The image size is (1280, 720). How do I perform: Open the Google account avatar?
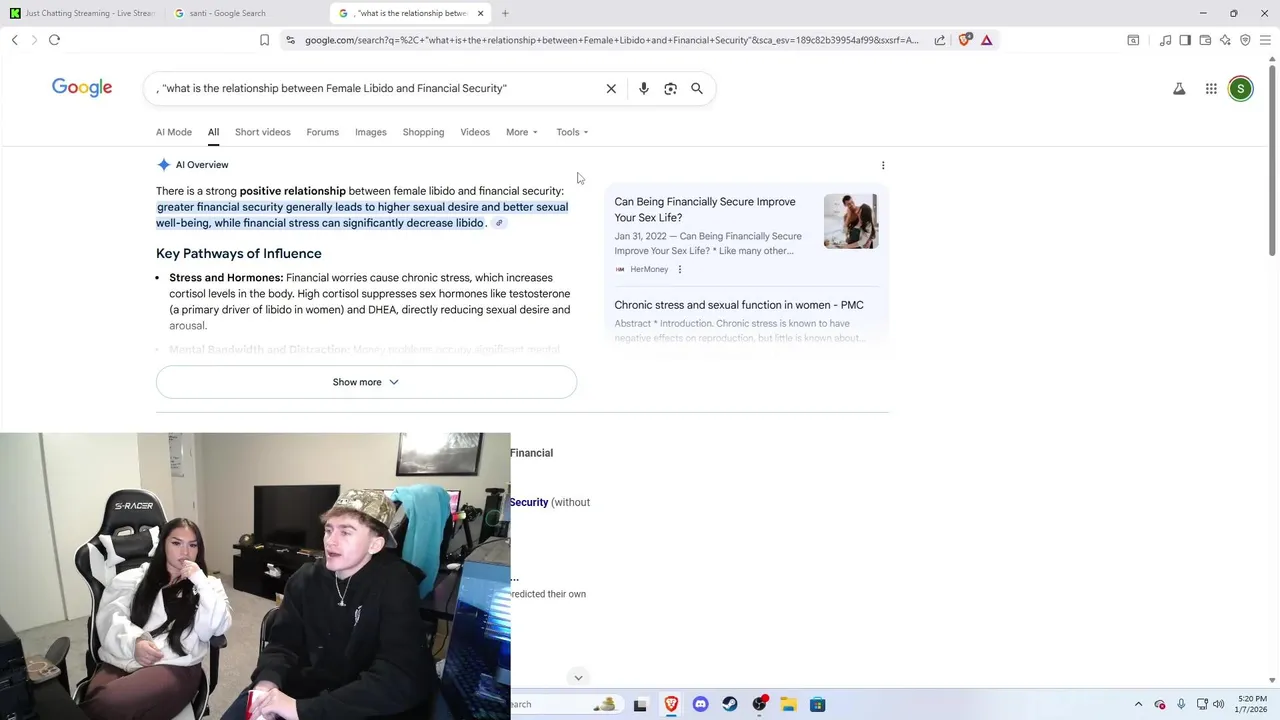(1240, 88)
